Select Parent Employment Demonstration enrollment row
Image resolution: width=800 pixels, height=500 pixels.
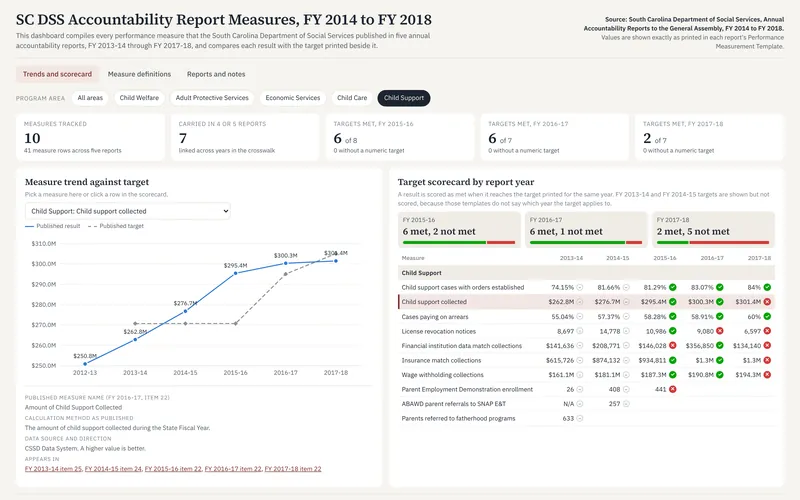point(586,389)
